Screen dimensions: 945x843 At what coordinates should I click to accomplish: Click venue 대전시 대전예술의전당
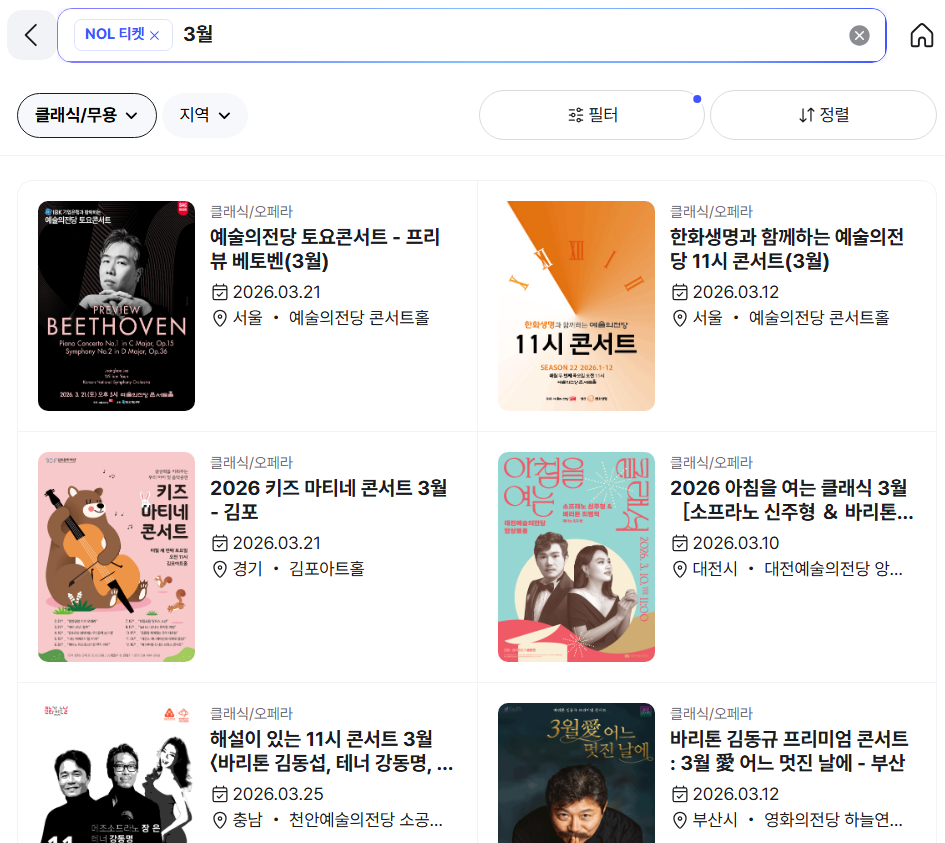[x=787, y=569]
